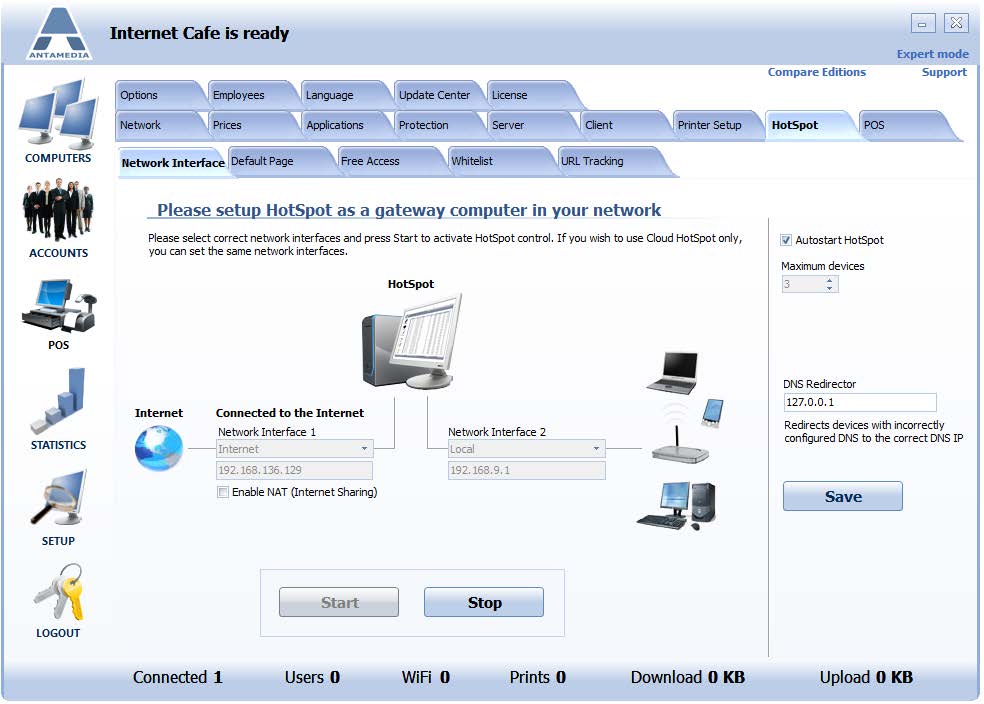Switch to the Options tab
984x704 pixels.
click(158, 95)
